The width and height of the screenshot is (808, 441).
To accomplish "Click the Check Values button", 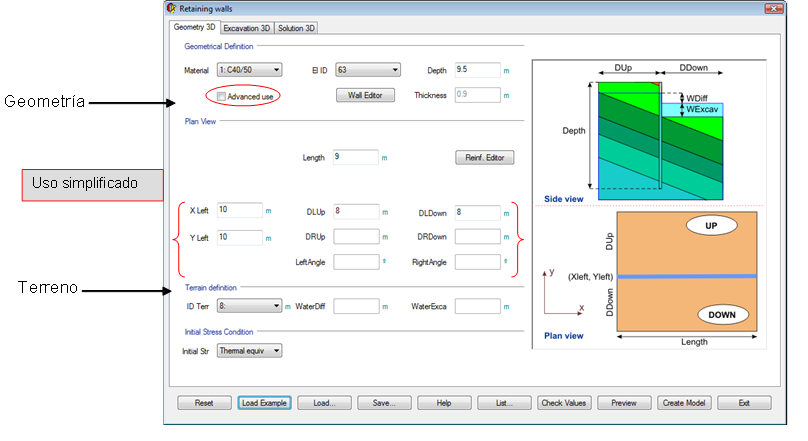I will tap(564, 403).
